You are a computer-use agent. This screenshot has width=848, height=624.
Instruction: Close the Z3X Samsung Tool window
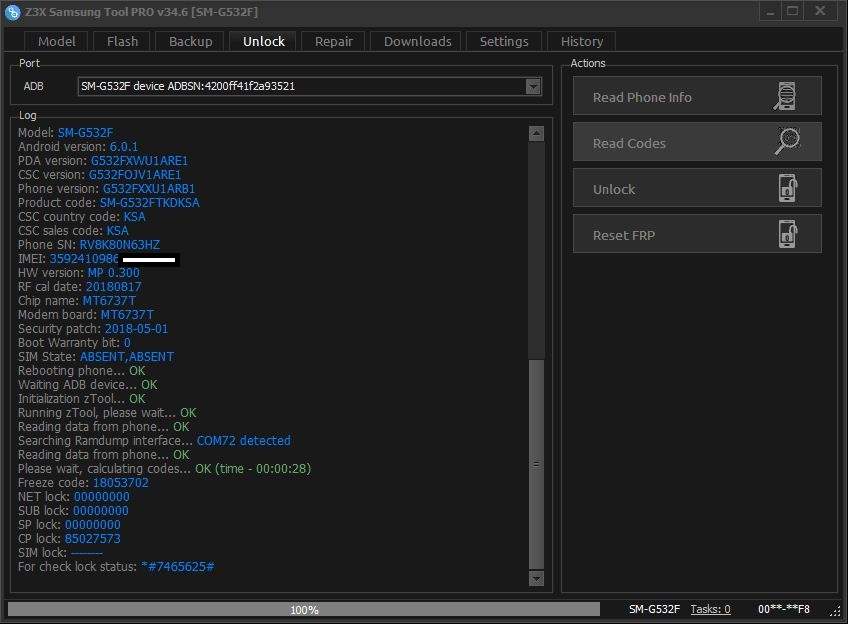point(820,11)
